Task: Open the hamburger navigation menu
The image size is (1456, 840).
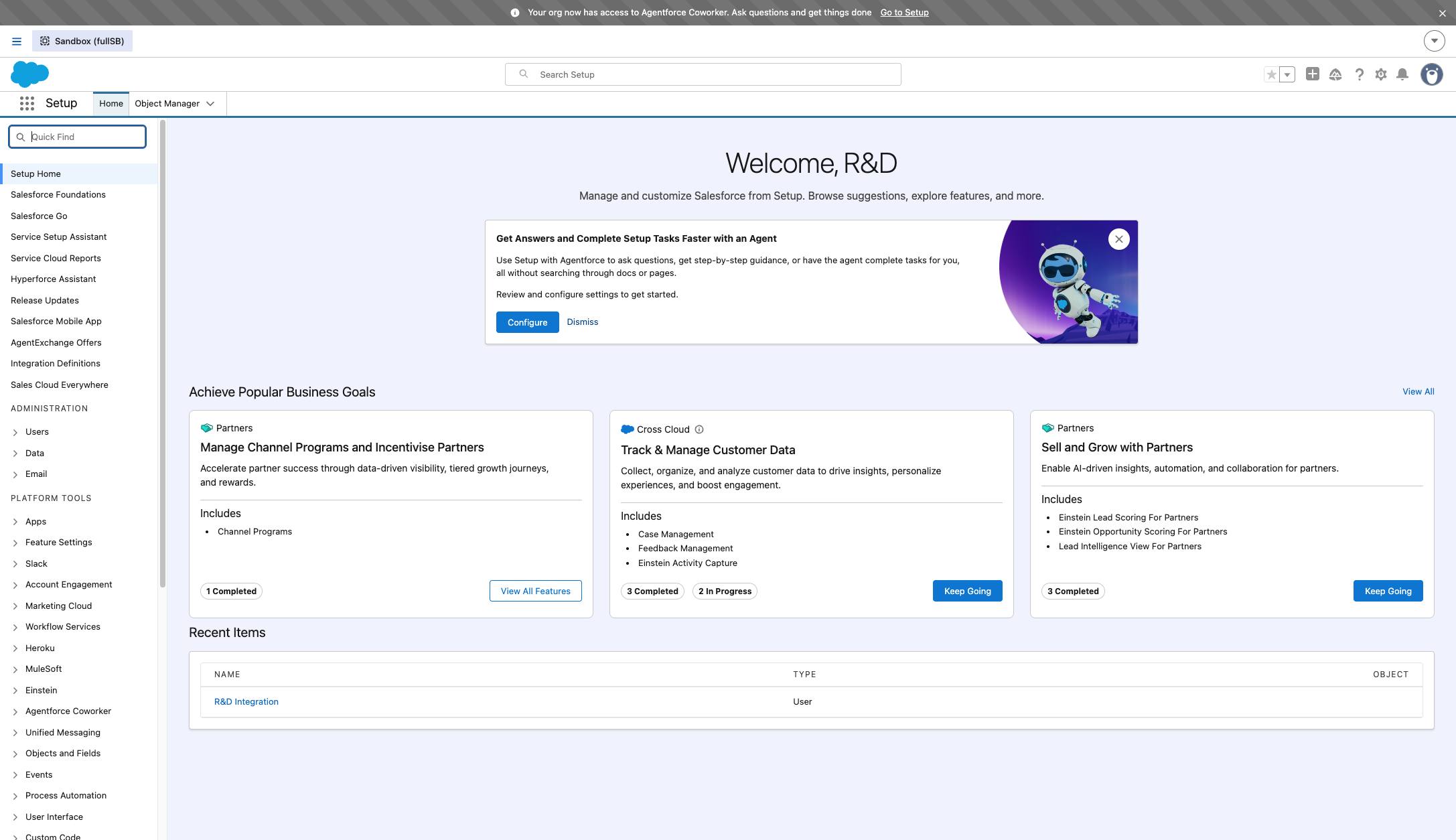Action: [x=17, y=42]
